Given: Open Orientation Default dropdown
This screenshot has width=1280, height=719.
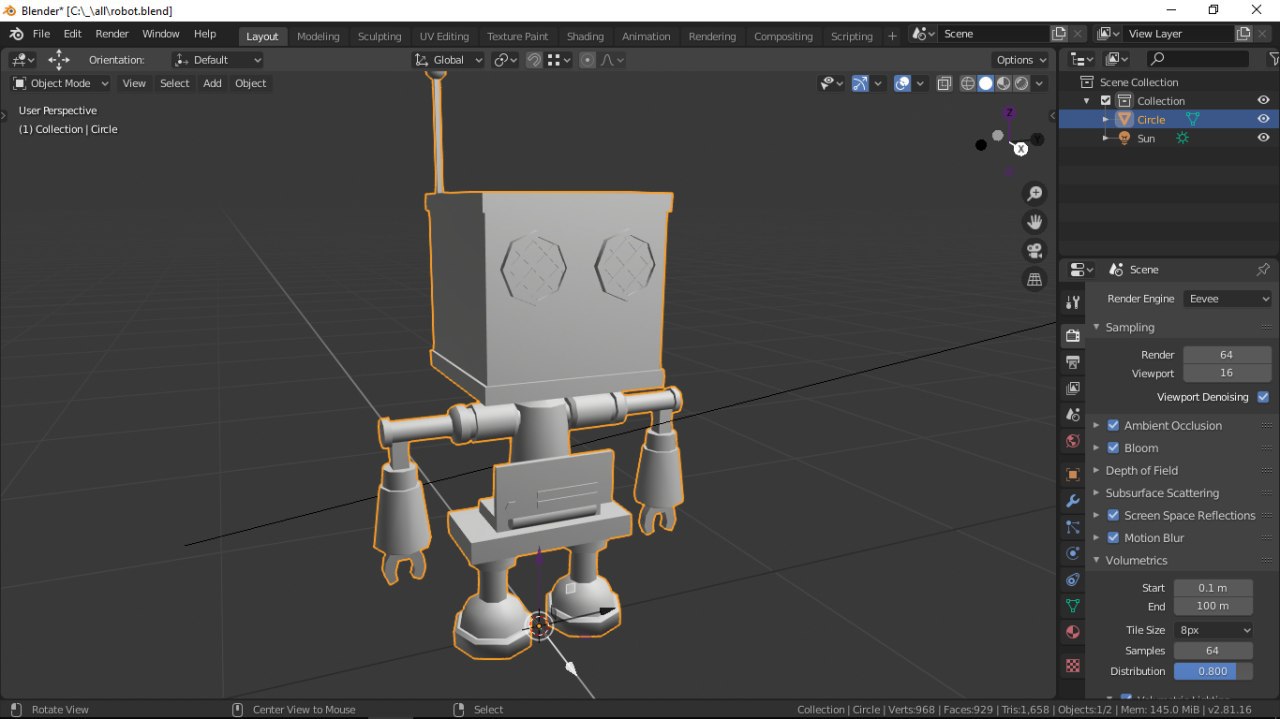Looking at the screenshot, I should click(217, 60).
